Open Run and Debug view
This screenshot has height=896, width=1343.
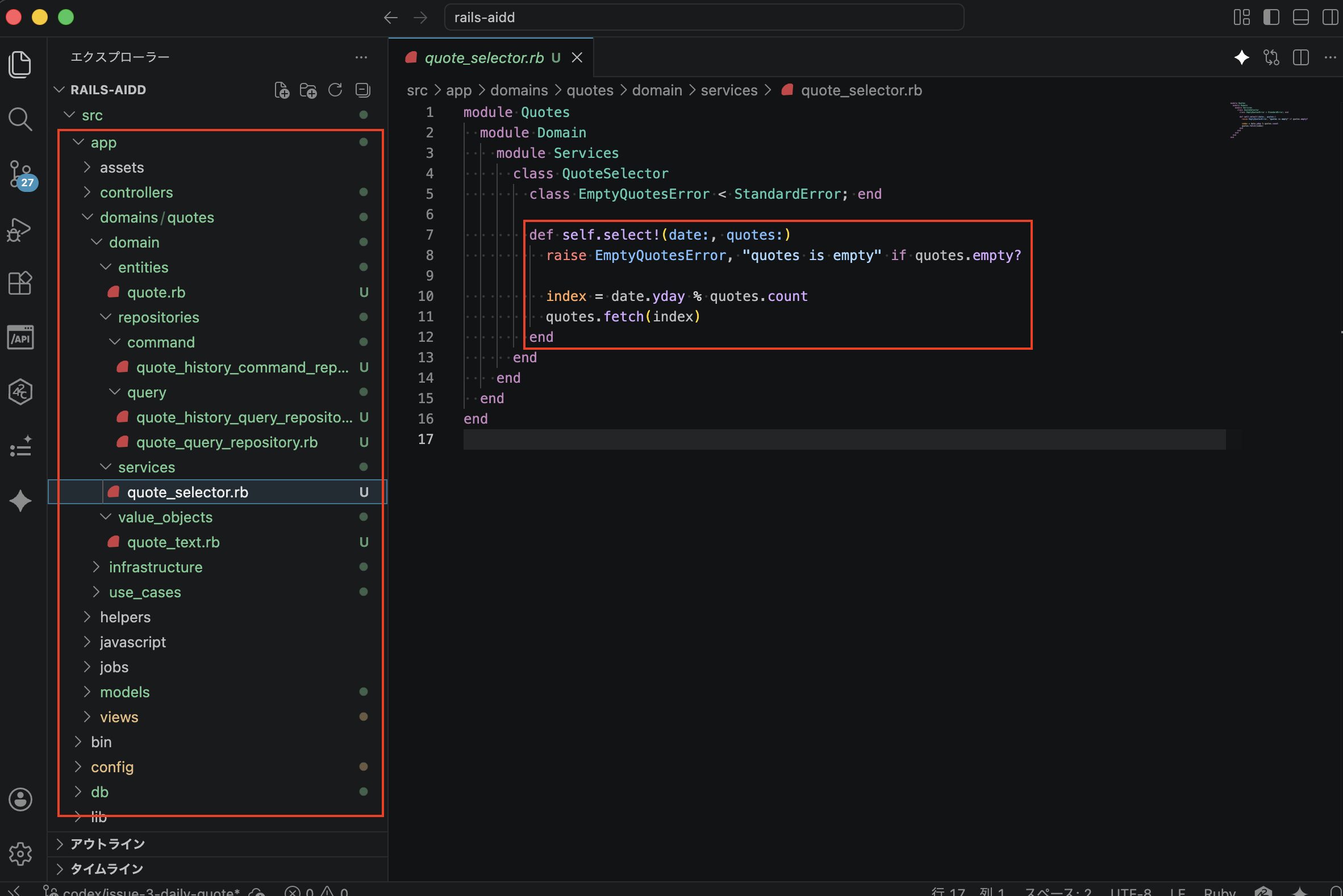tap(20, 230)
